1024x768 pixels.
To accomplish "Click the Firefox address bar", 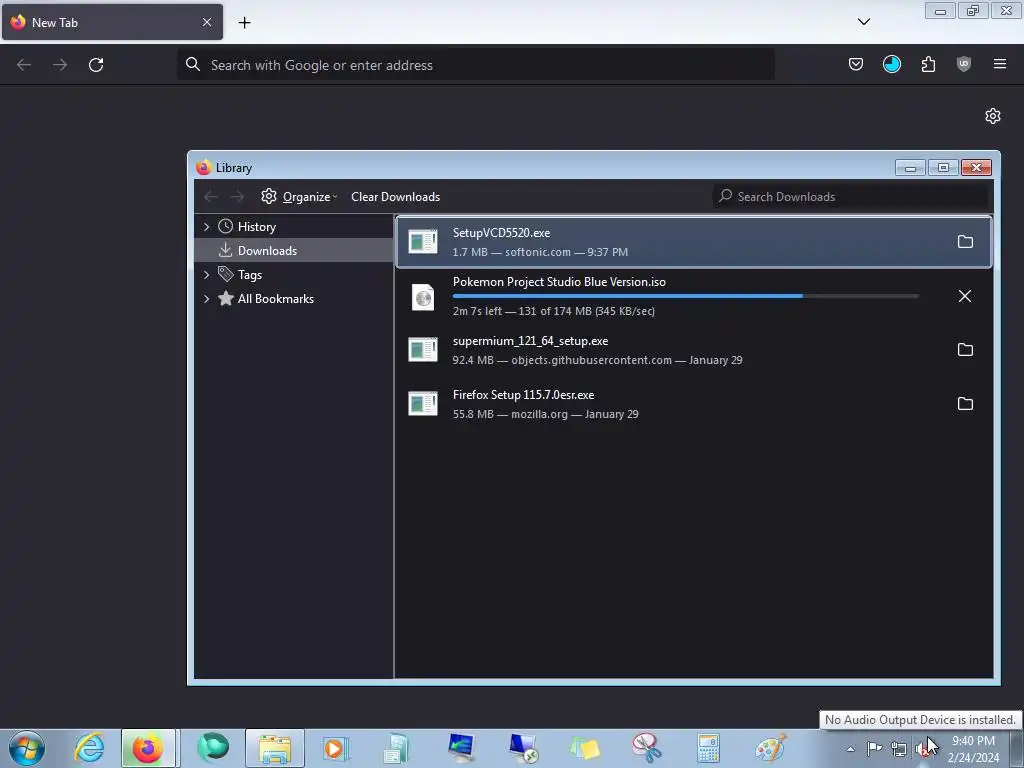I will (x=475, y=65).
